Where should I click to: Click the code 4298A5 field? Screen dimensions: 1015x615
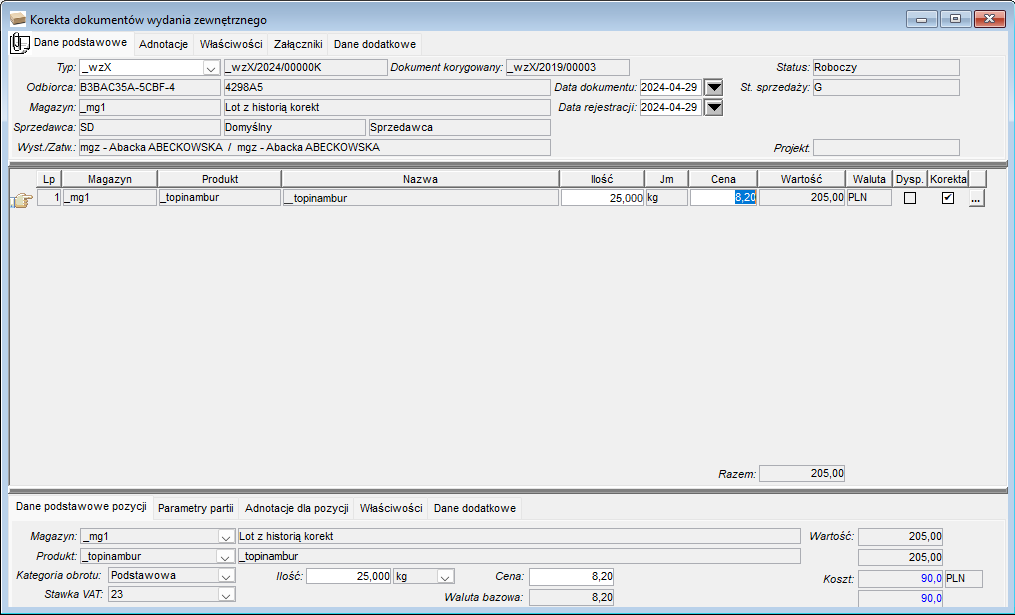point(387,87)
